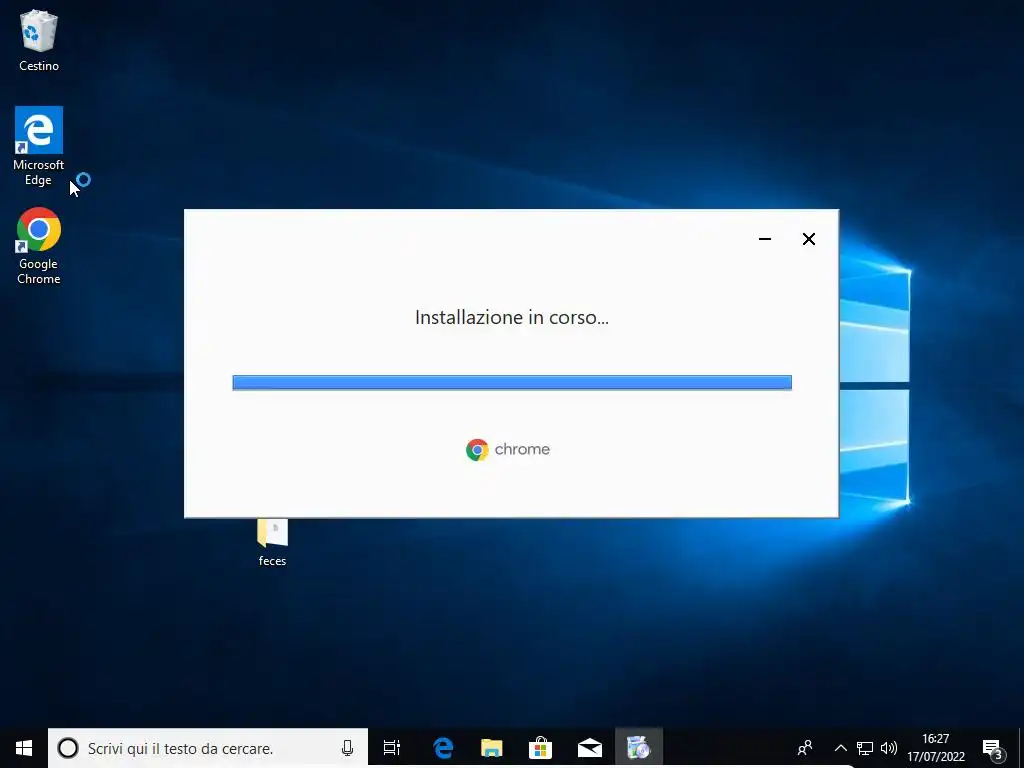Viewport: 1024px width, 768px height.
Task: Open the Mail app from taskbar
Action: pyautogui.click(x=590, y=748)
